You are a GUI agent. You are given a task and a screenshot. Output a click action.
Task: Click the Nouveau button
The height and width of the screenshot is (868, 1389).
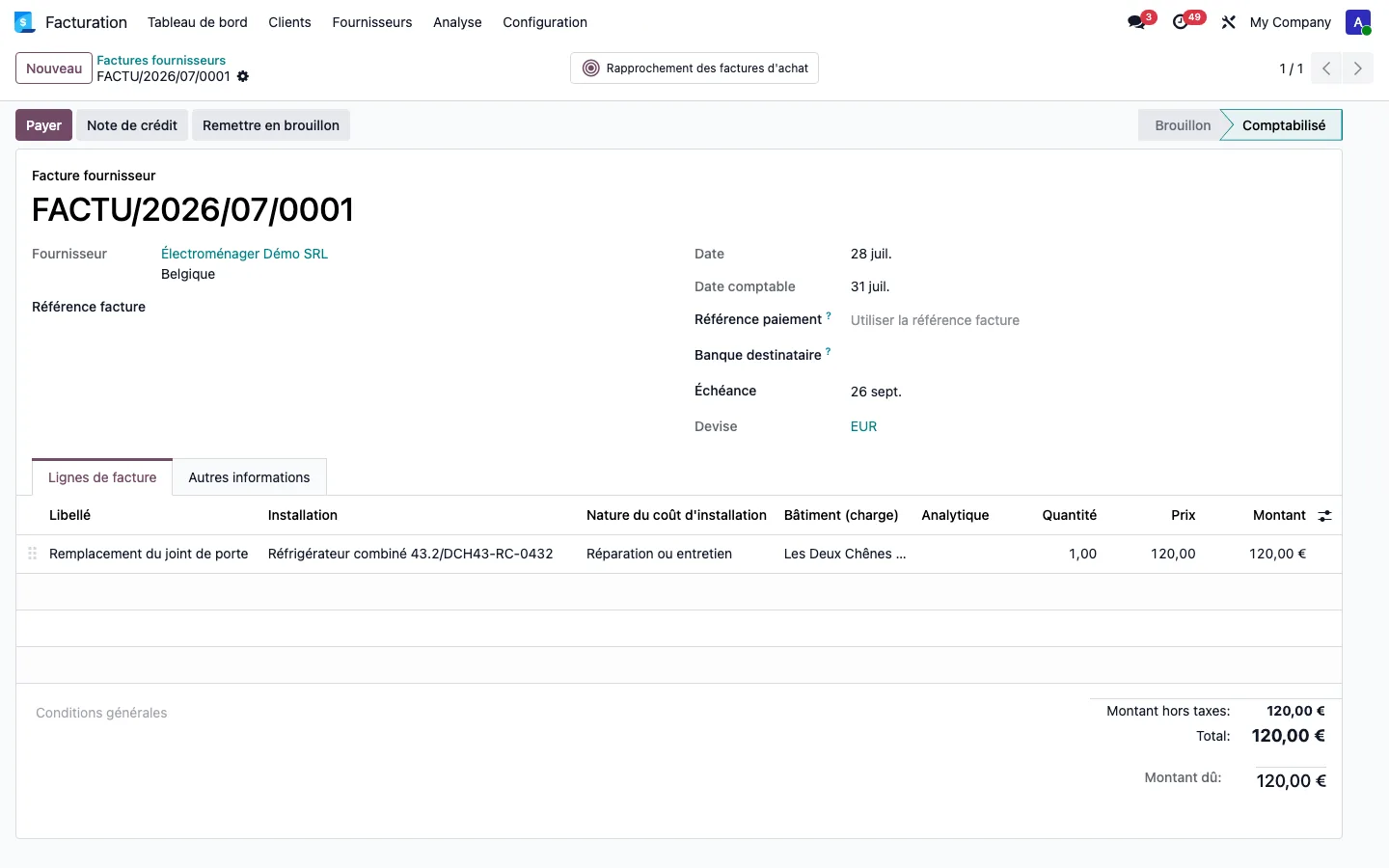coord(54,68)
